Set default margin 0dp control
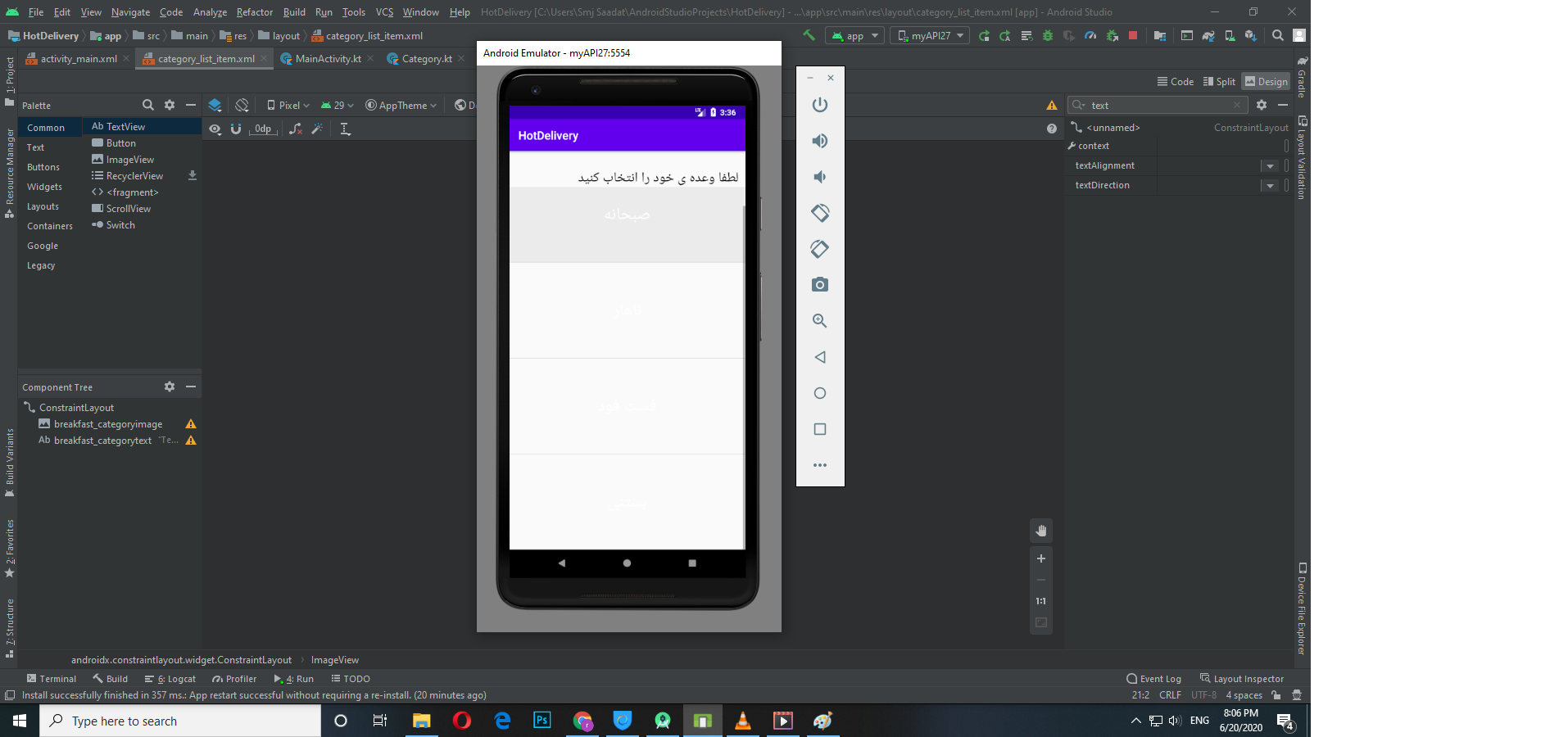Viewport: 1568px width, 737px height. point(263,129)
